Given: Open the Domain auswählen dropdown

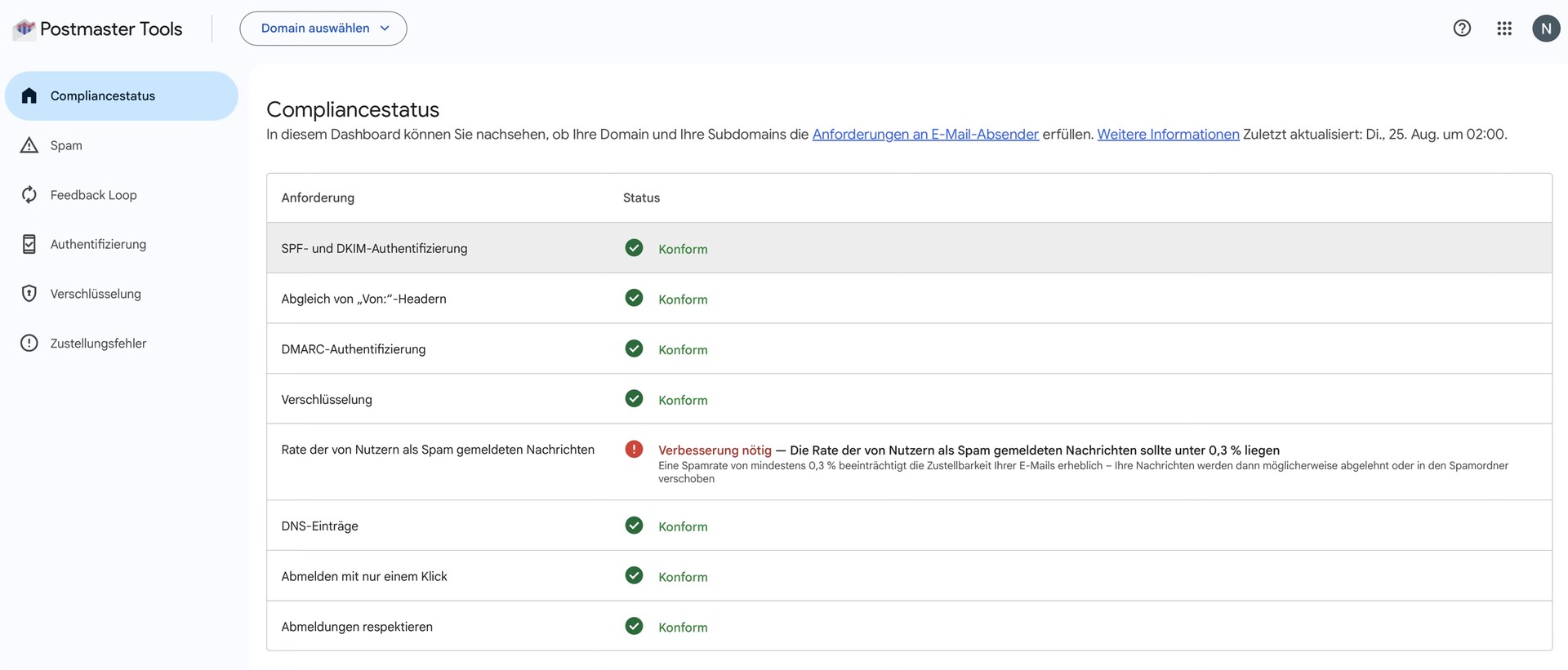Looking at the screenshot, I should tap(323, 29).
